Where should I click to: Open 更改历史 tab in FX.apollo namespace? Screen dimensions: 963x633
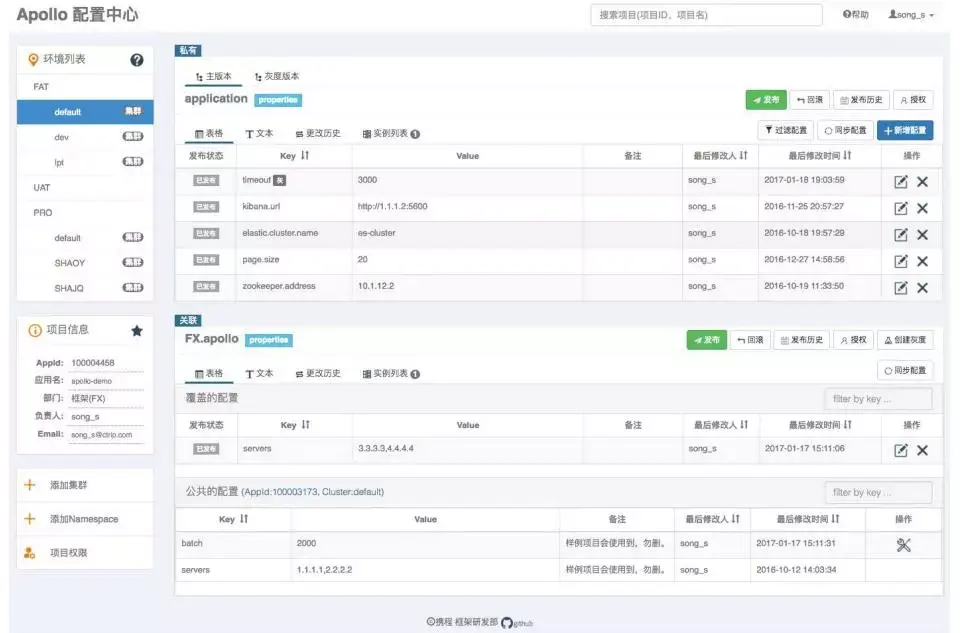pyautogui.click(x=318, y=373)
